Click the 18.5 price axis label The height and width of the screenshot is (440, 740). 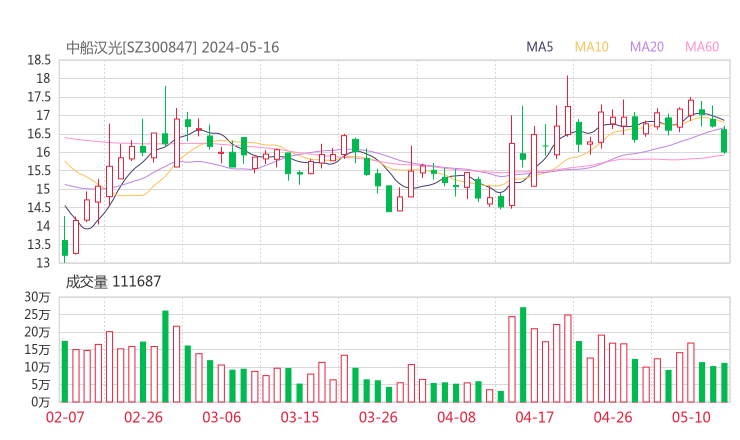click(x=39, y=60)
